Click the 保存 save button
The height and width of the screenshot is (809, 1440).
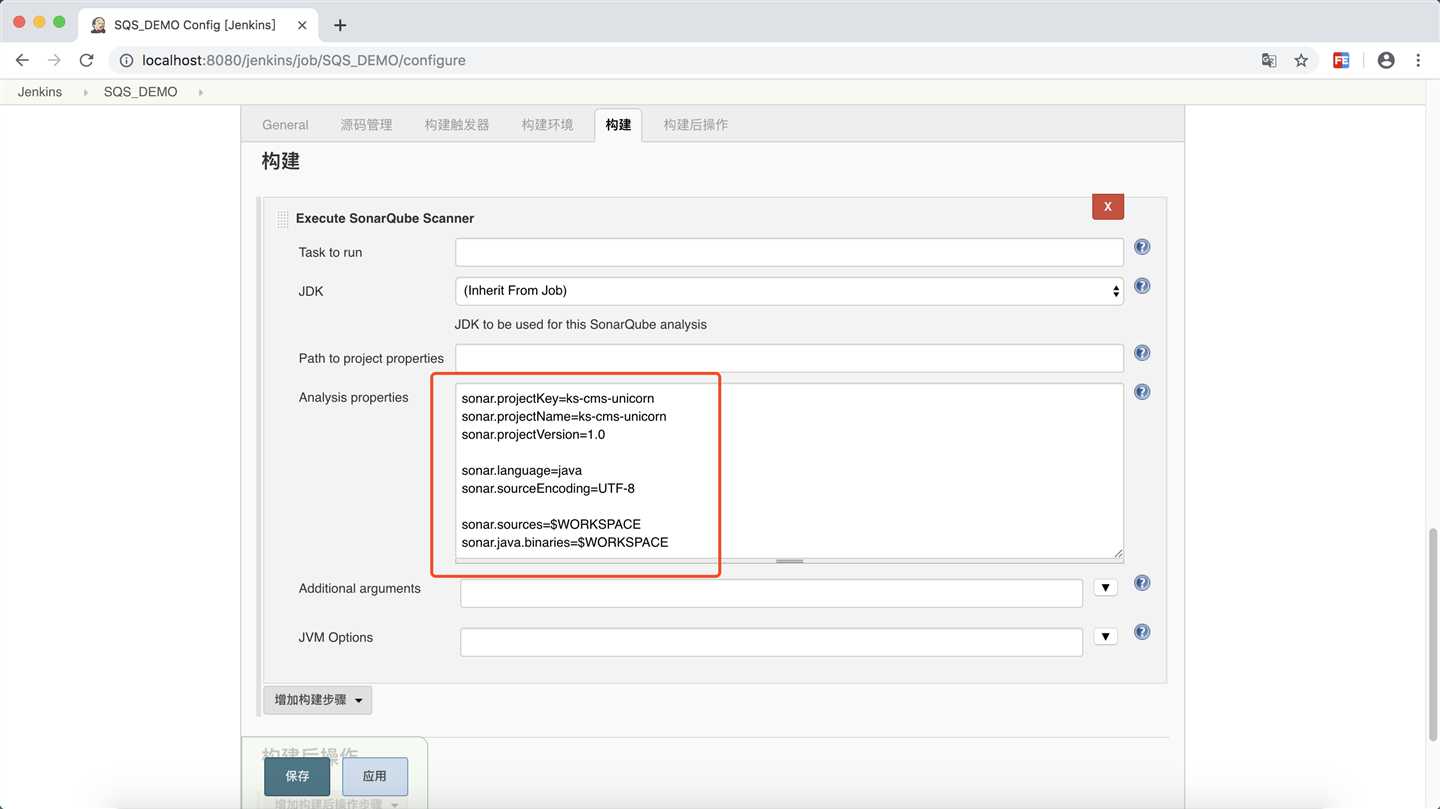[297, 776]
